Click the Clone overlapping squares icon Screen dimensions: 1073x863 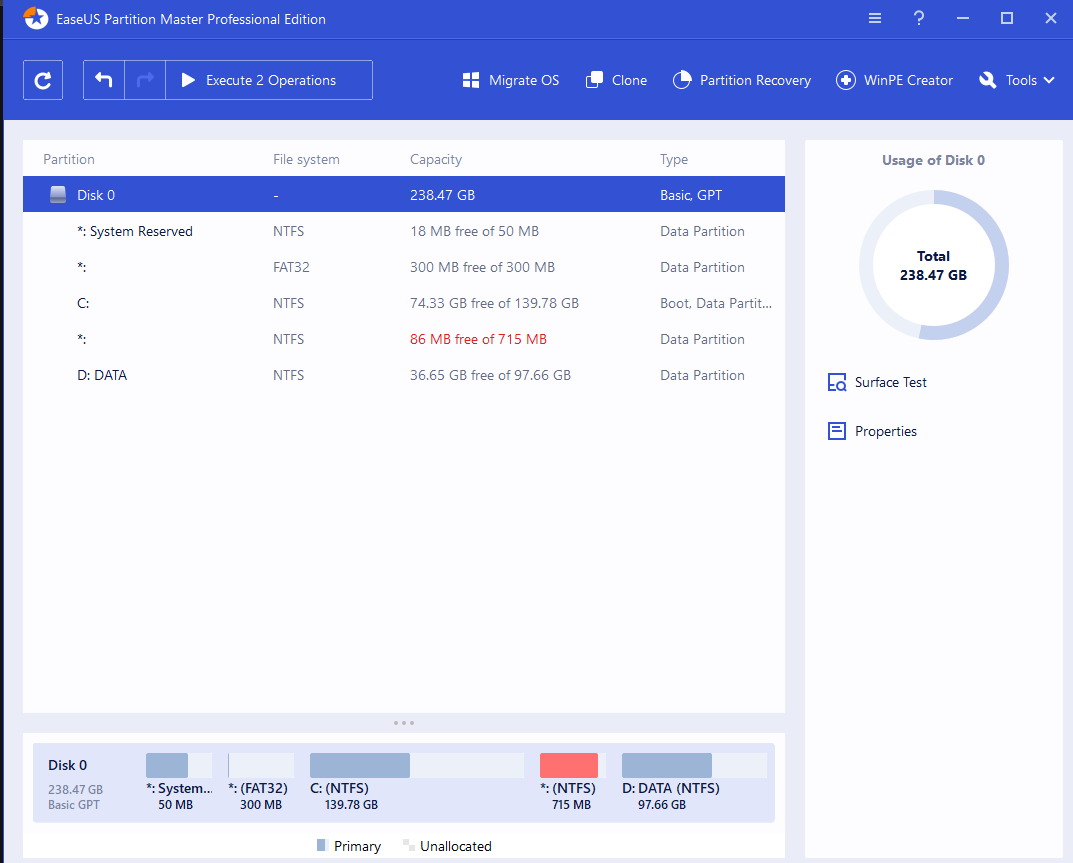pyautogui.click(x=594, y=80)
